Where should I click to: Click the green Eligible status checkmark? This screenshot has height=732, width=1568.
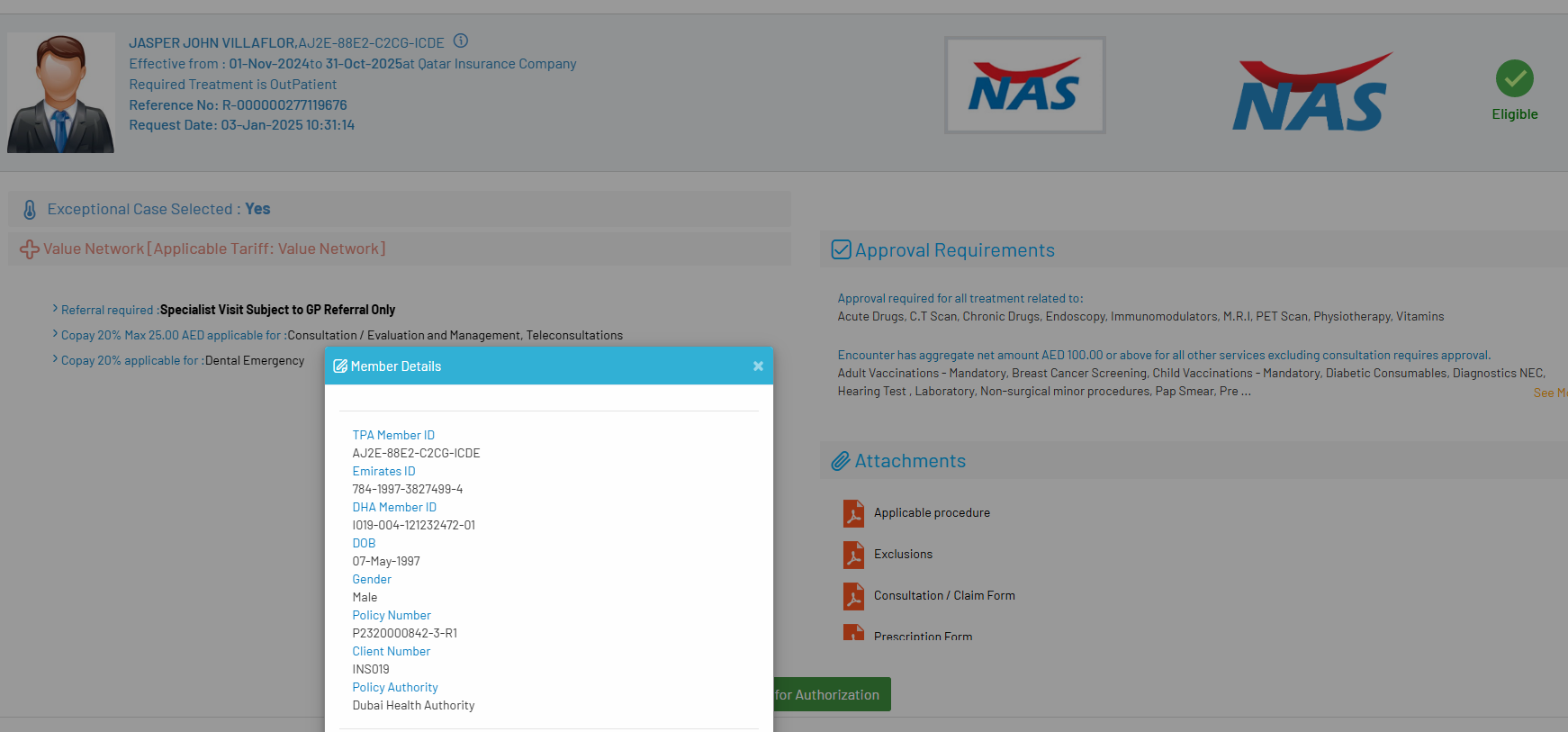click(1514, 79)
